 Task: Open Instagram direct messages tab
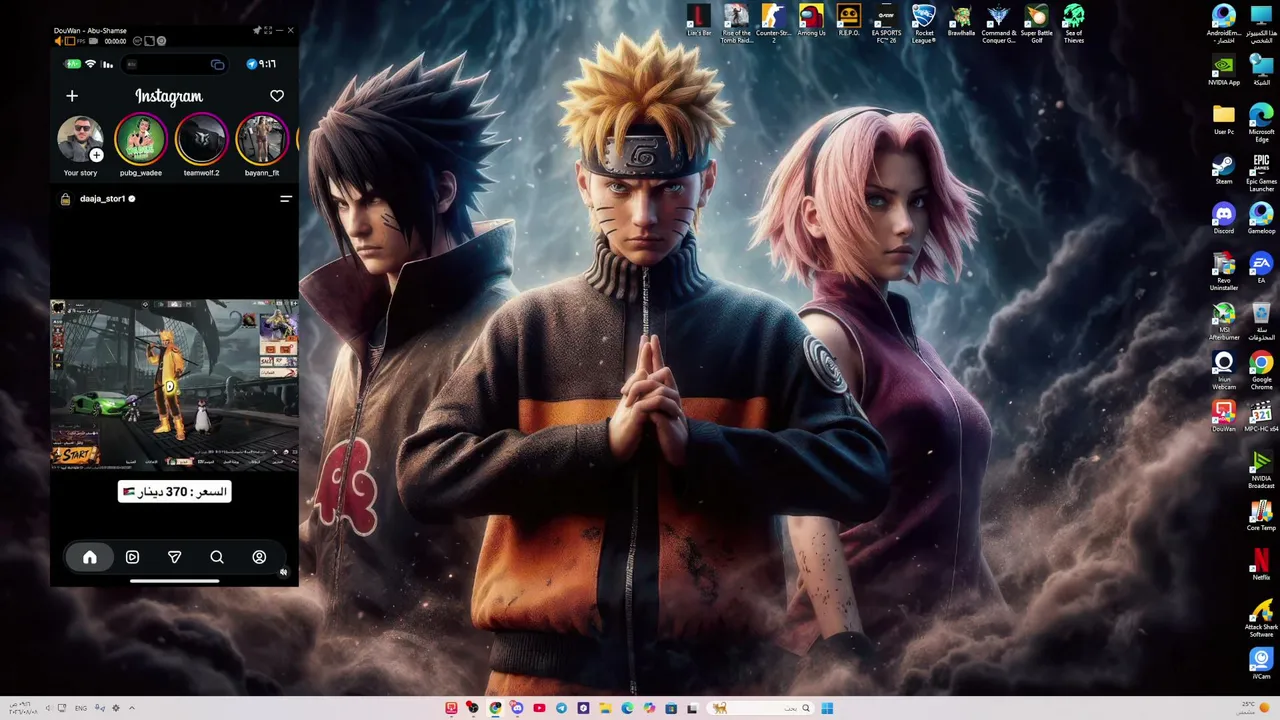pyautogui.click(x=174, y=557)
